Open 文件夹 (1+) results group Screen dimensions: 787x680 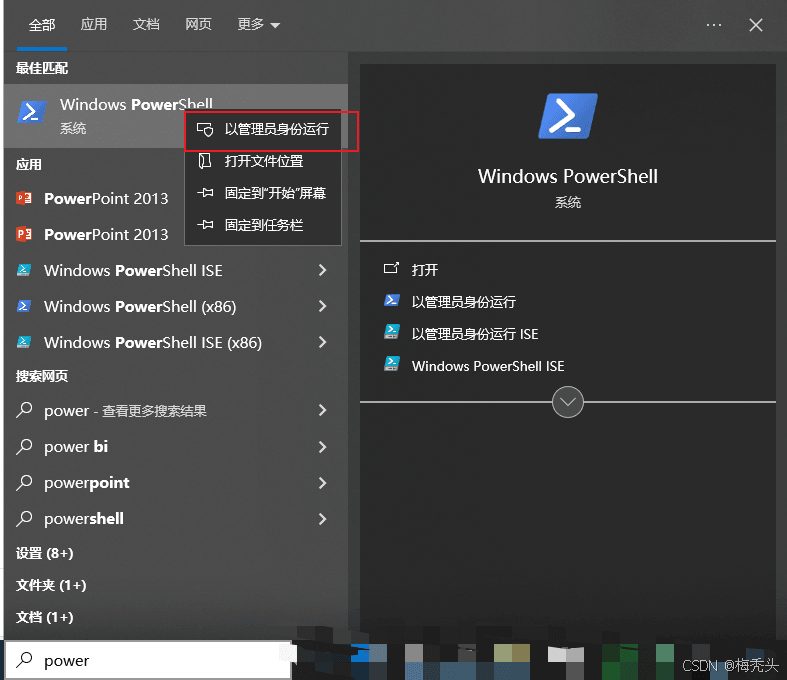coord(51,585)
